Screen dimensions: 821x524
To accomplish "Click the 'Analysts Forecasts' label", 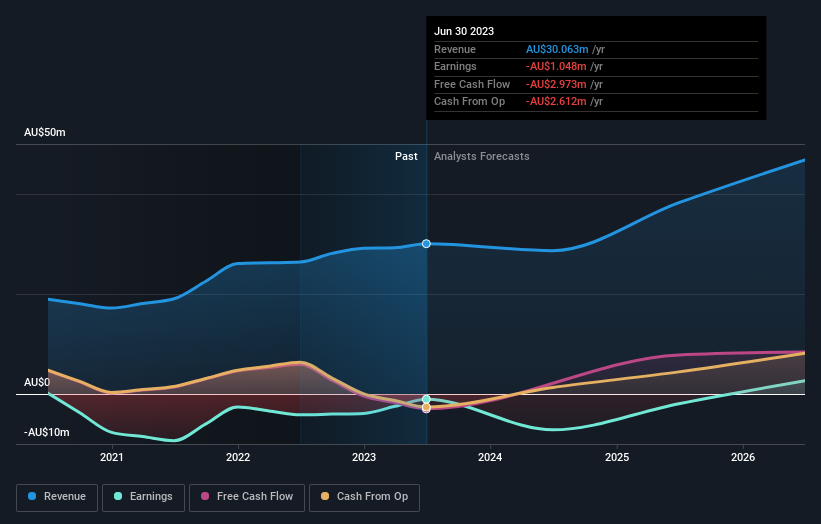I will coord(482,157).
